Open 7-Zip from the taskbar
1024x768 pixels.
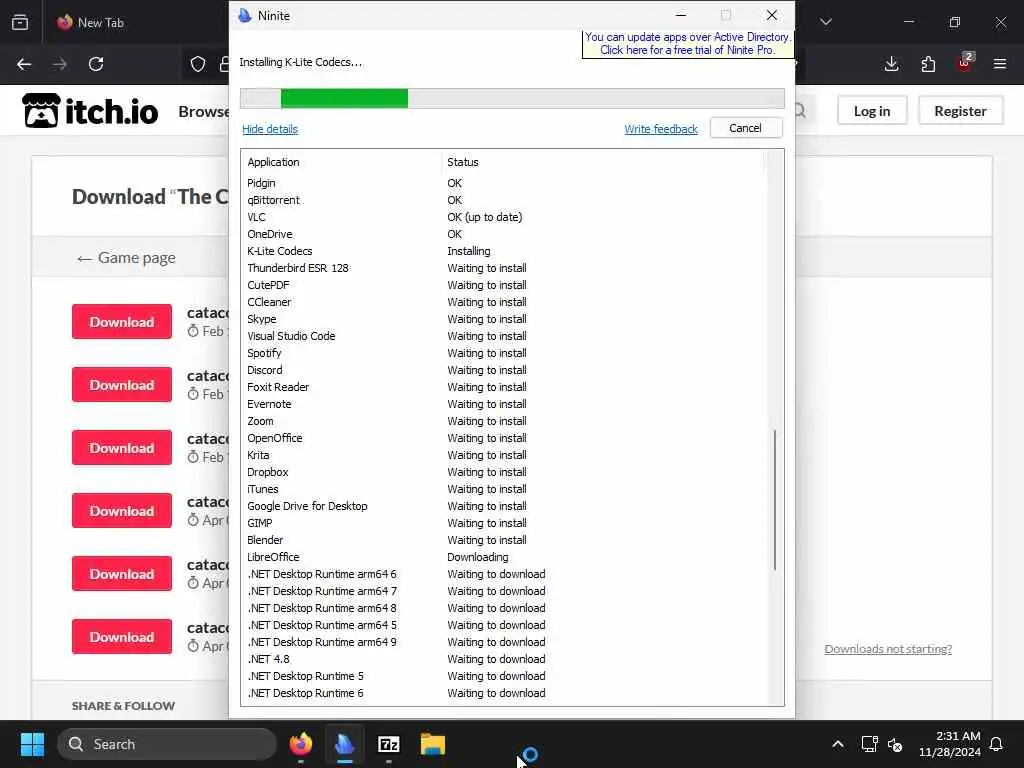389,744
